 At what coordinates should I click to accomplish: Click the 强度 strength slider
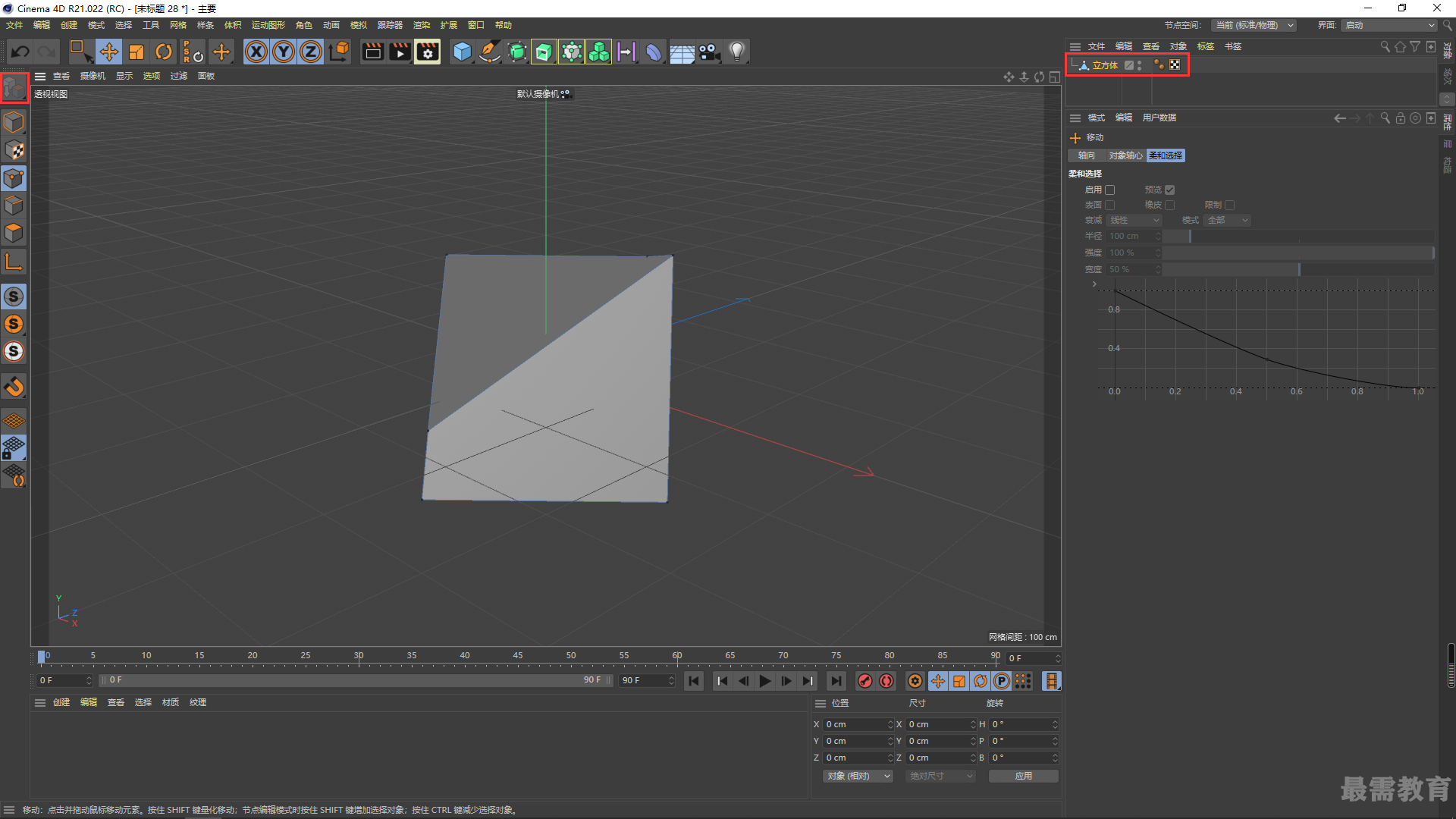1298,253
